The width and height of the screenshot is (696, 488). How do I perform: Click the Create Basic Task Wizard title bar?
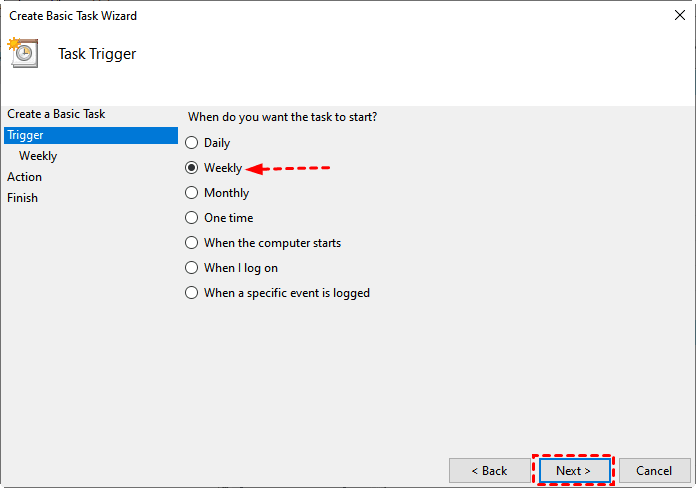point(300,16)
